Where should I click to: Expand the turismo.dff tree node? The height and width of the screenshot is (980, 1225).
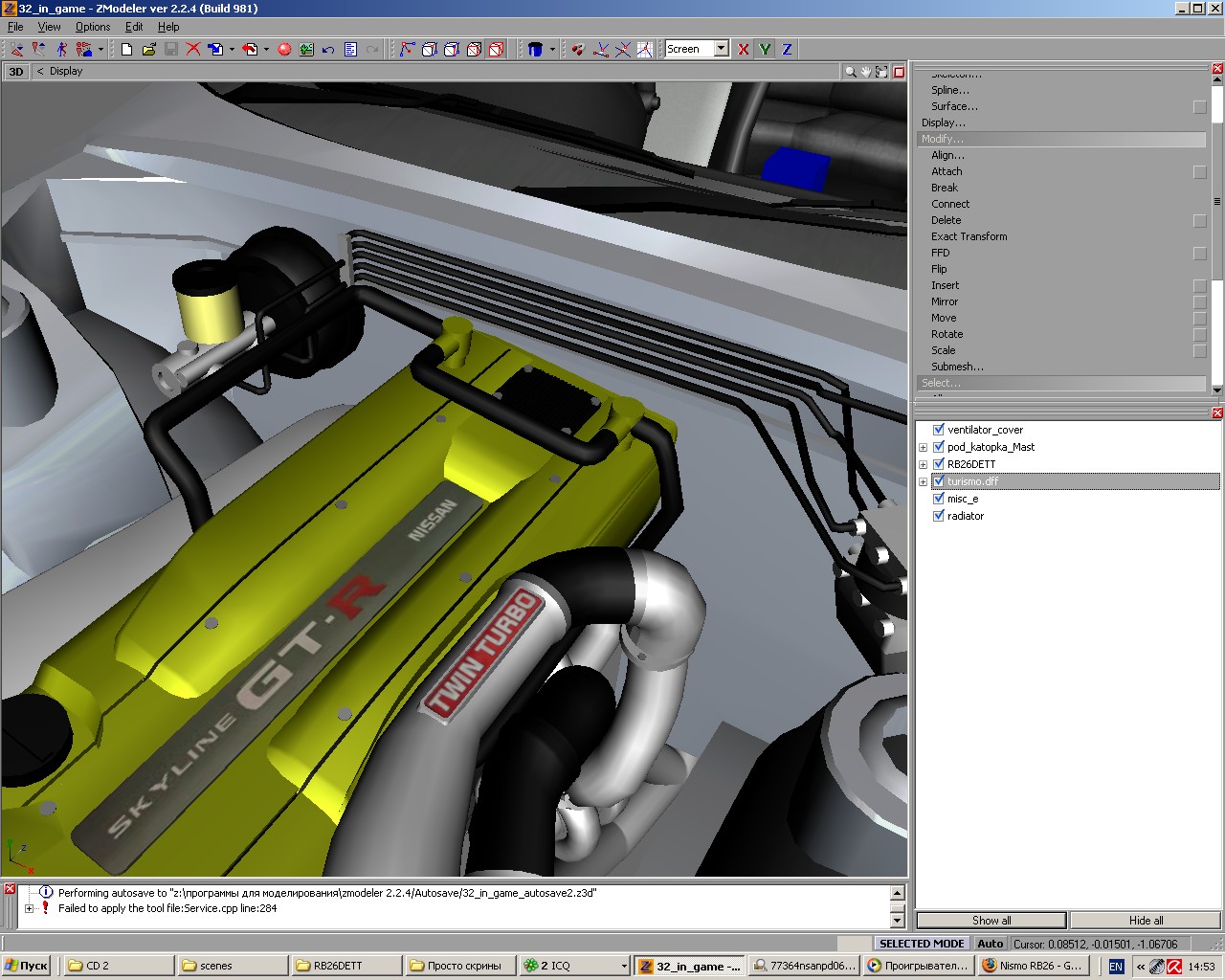click(x=924, y=481)
